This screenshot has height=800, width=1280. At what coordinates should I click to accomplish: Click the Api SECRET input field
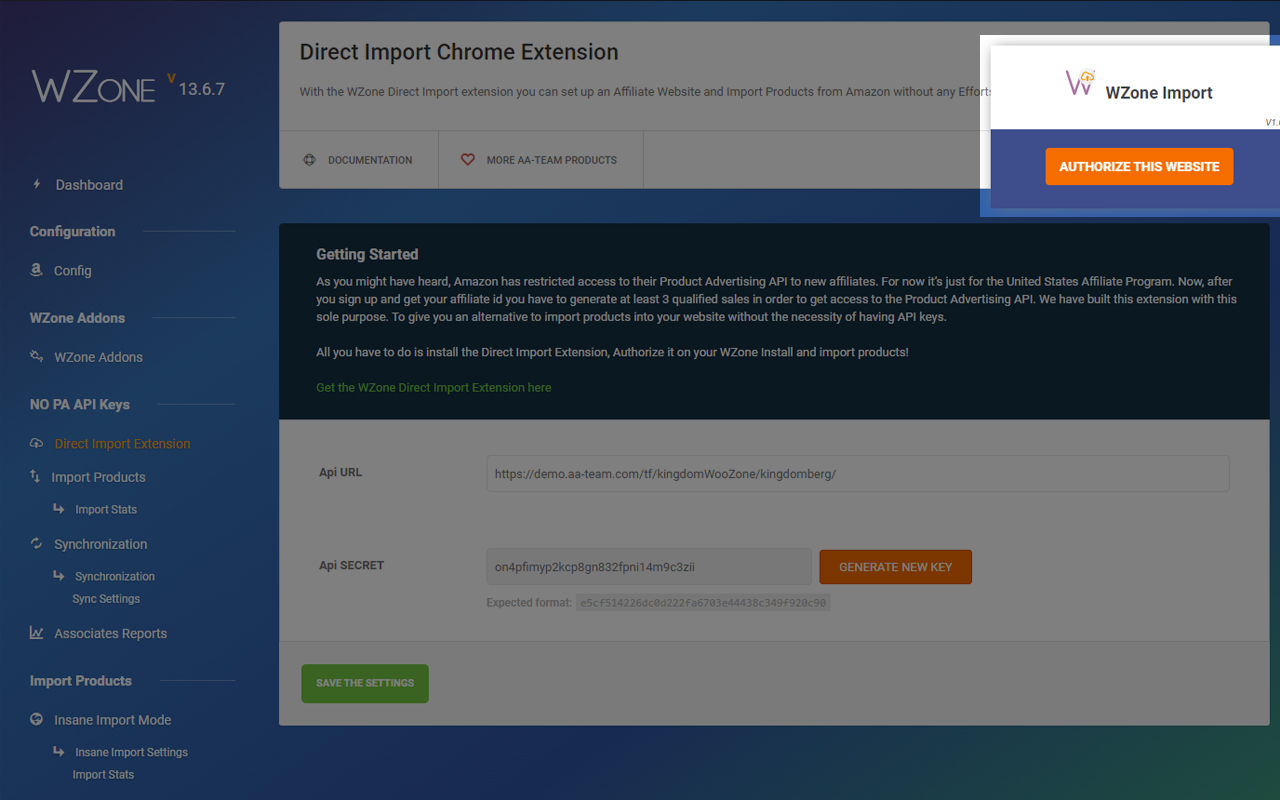tap(649, 567)
